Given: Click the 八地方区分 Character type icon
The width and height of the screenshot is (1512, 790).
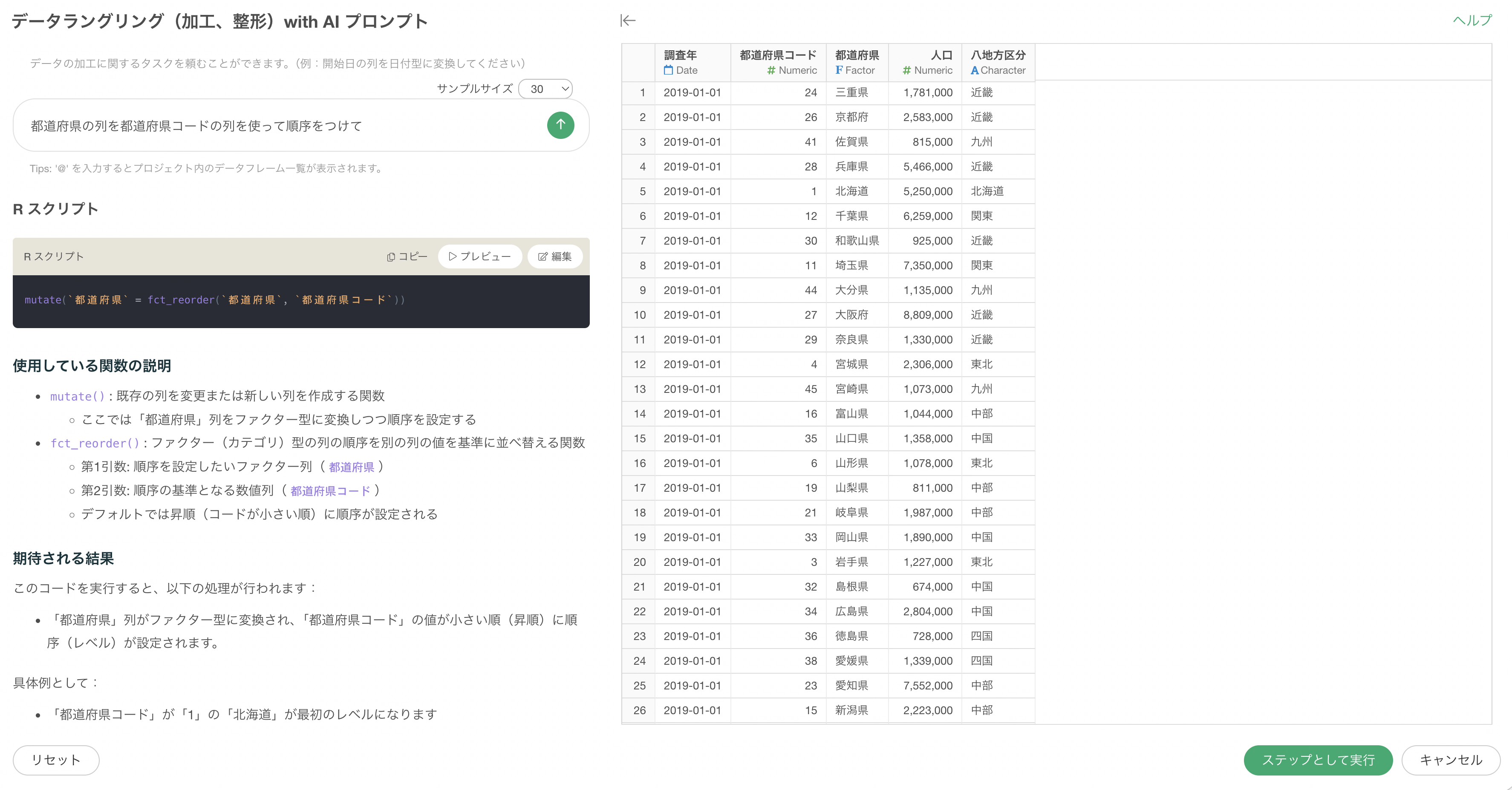Looking at the screenshot, I should point(974,70).
